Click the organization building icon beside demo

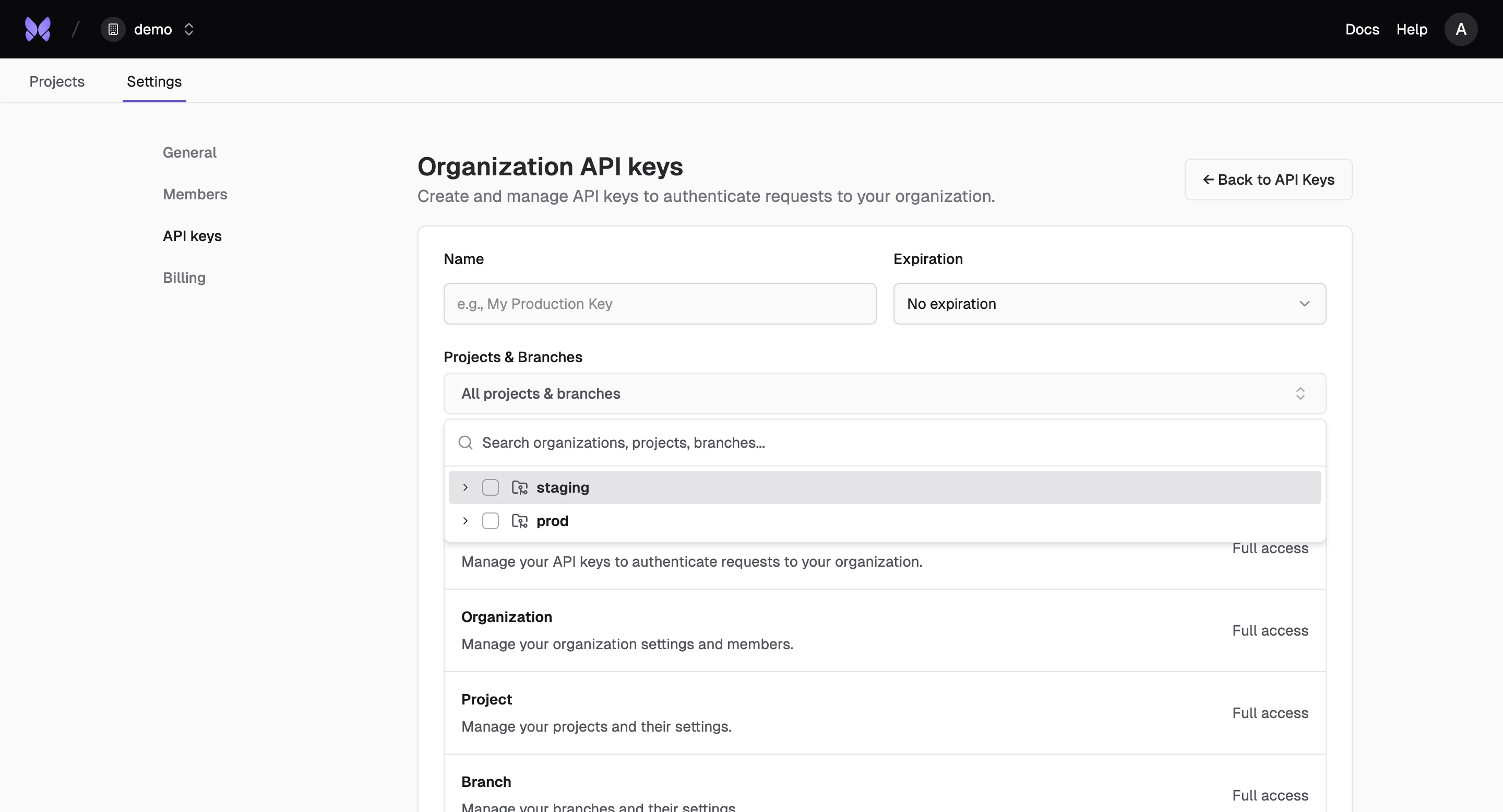(x=113, y=29)
